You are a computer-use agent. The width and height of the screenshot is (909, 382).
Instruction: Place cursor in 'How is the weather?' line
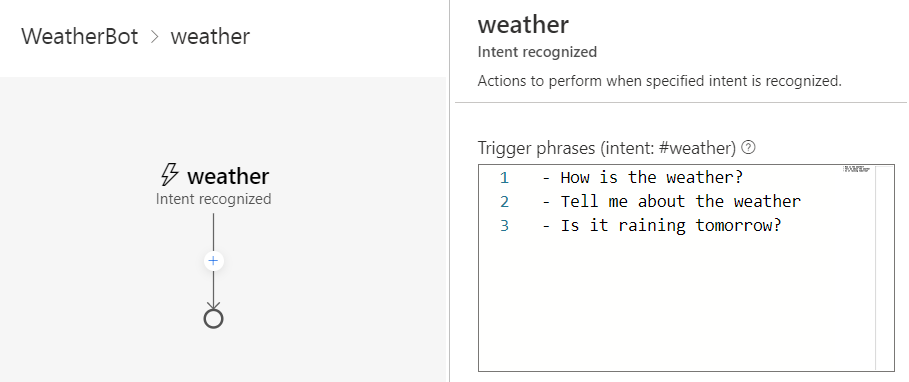[642, 177]
